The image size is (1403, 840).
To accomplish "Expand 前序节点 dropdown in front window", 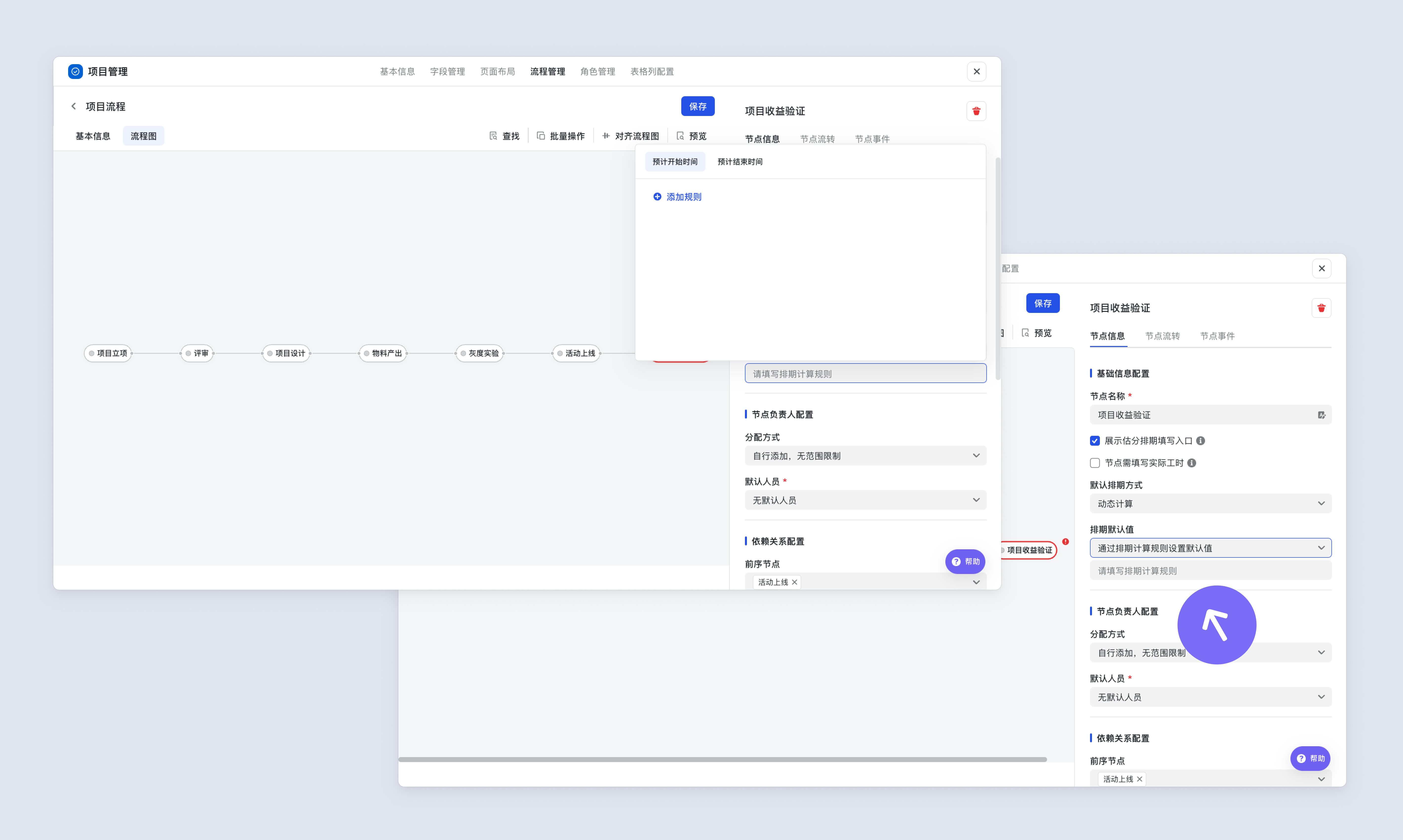I will coord(865,581).
